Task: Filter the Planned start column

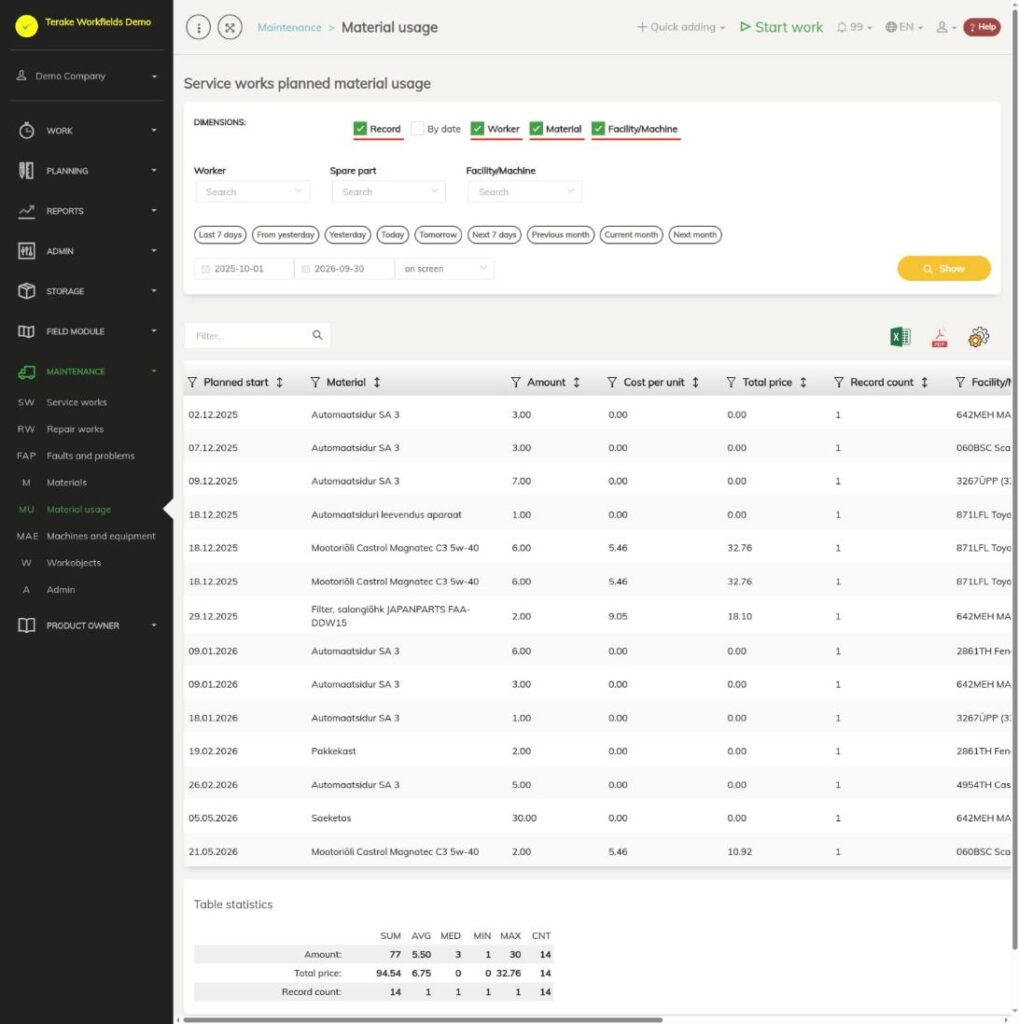Action: click(192, 382)
